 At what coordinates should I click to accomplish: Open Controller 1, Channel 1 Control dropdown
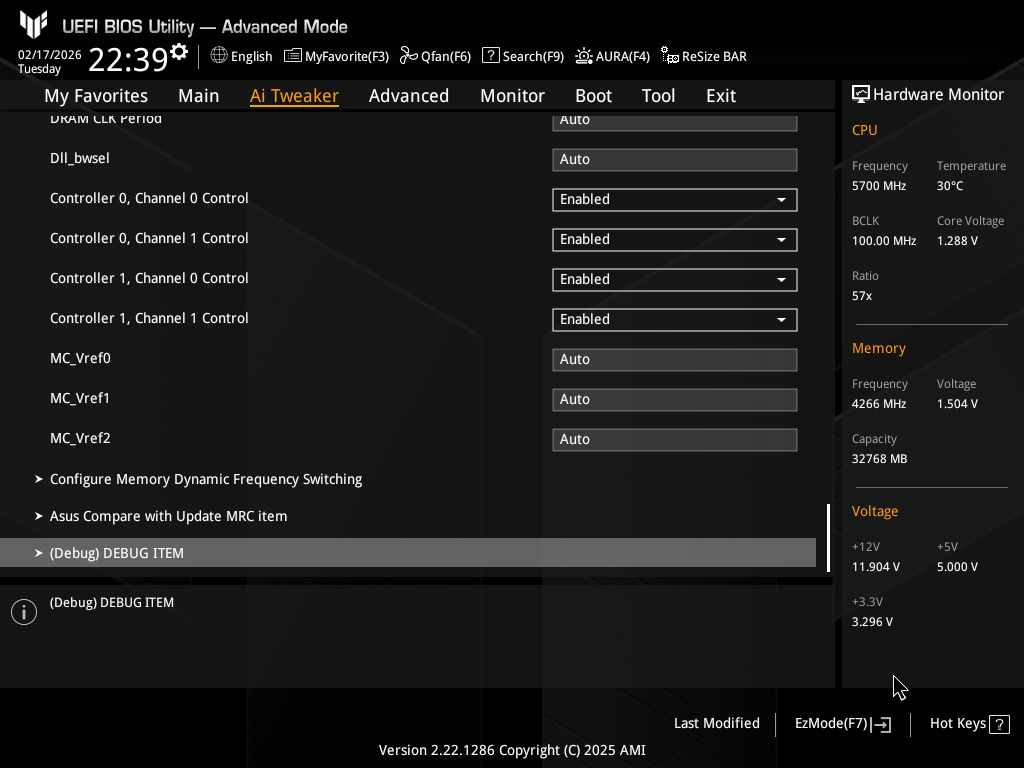click(675, 319)
